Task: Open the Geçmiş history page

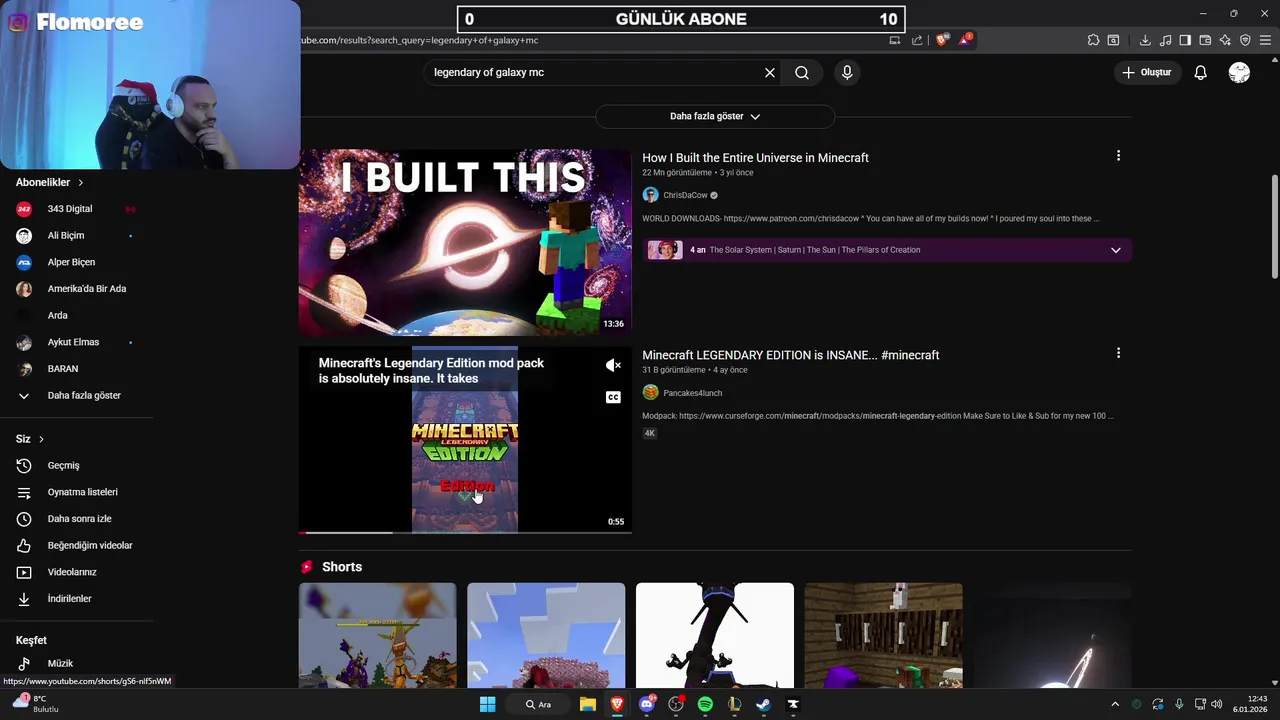Action: click(x=77, y=465)
